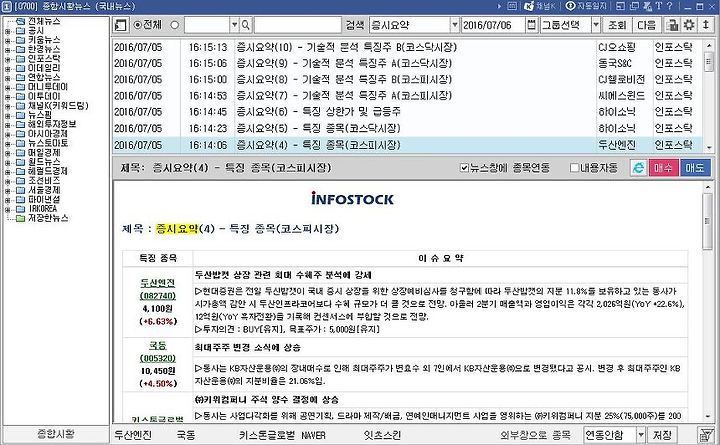Click the 전체뉴스 folder icon
The image size is (720, 445).
pos(20,21)
